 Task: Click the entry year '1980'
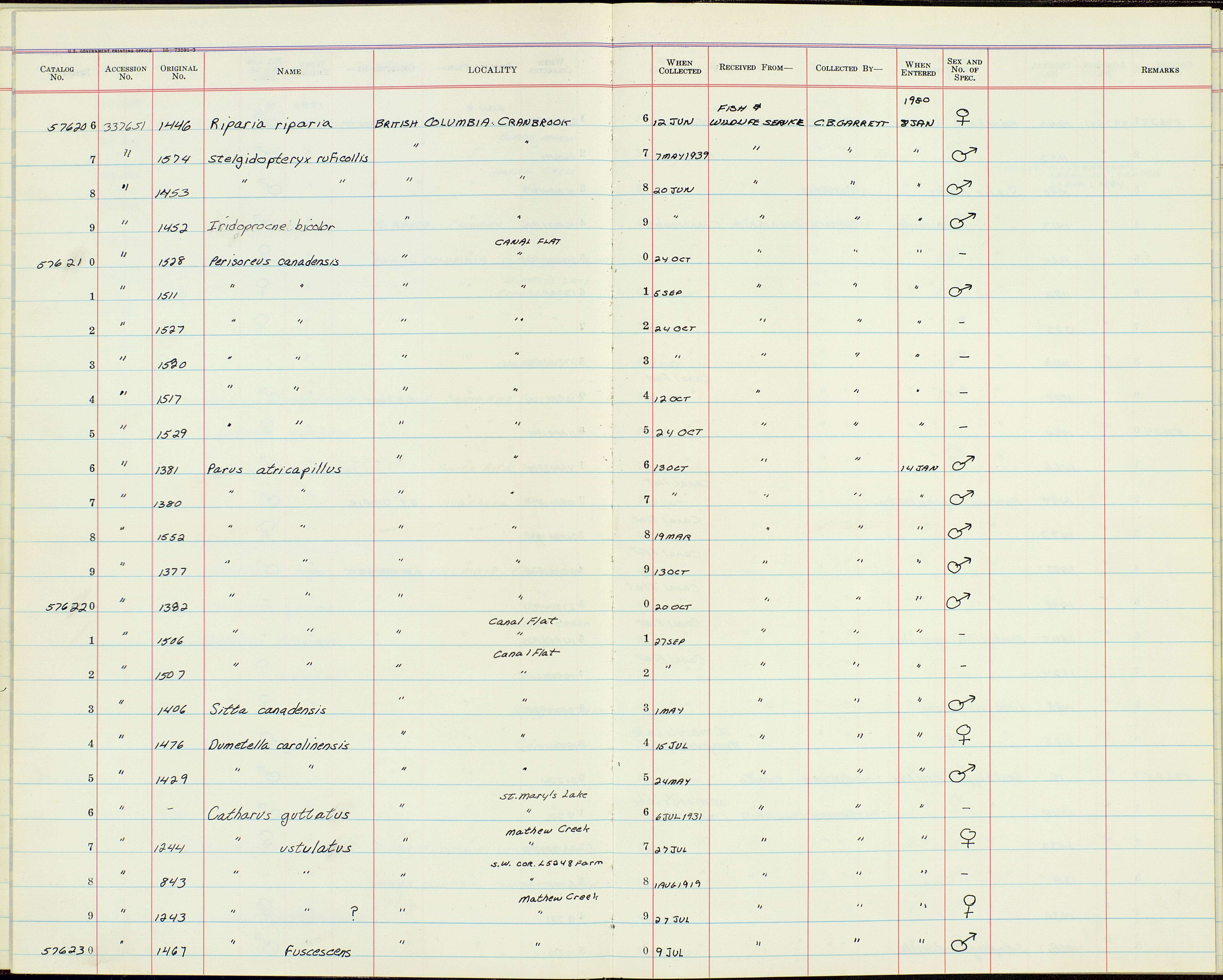pos(917,100)
